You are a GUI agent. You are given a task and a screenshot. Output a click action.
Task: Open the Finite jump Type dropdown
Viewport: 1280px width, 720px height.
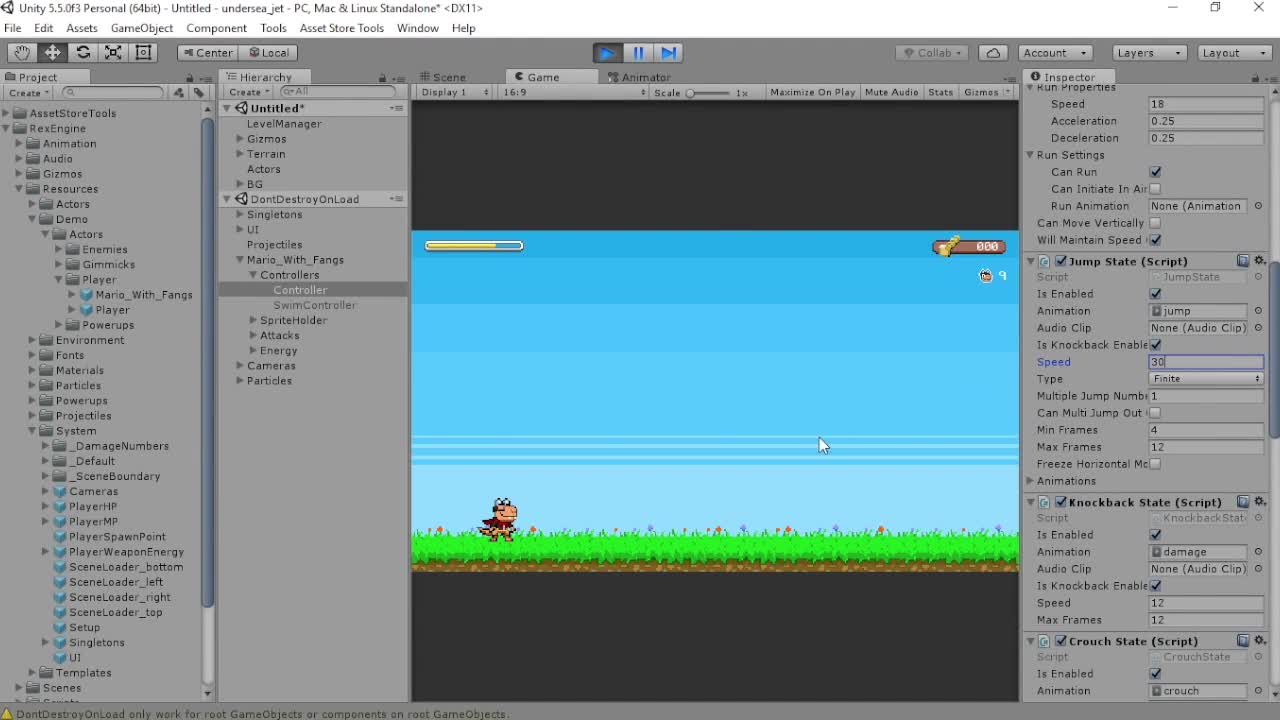[1206, 379]
